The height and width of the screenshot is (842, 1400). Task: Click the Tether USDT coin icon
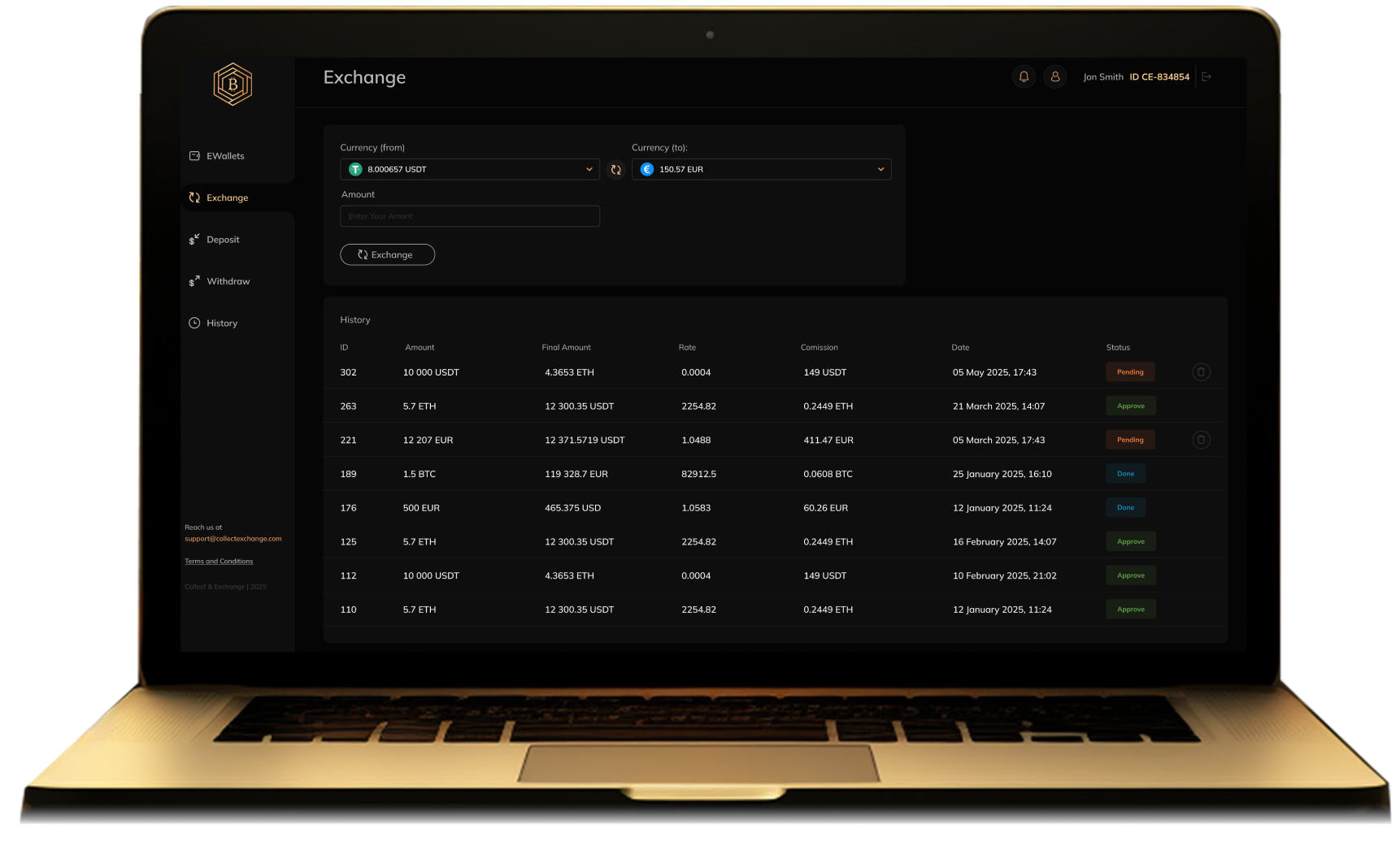[355, 169]
